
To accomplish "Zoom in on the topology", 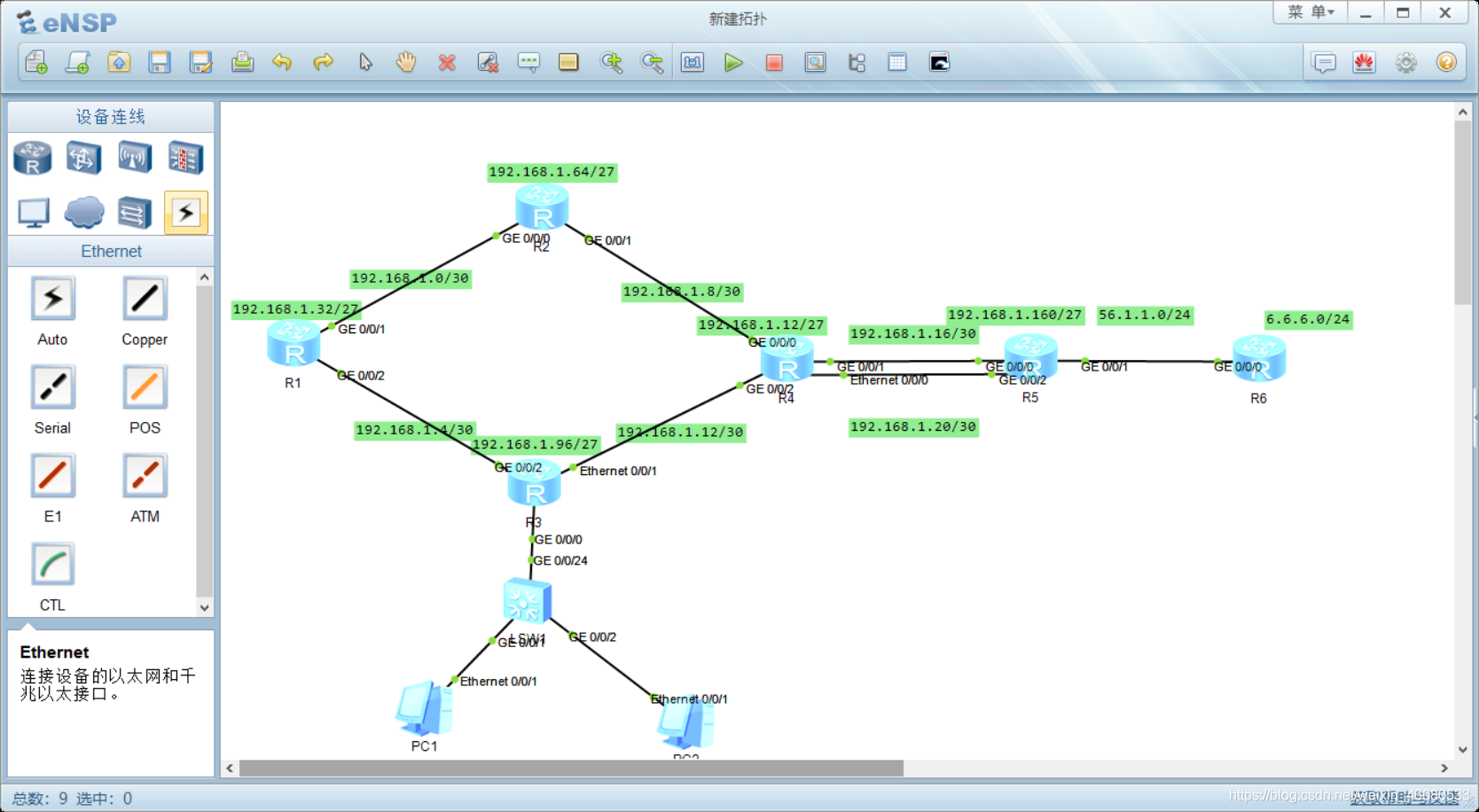I will tap(611, 62).
